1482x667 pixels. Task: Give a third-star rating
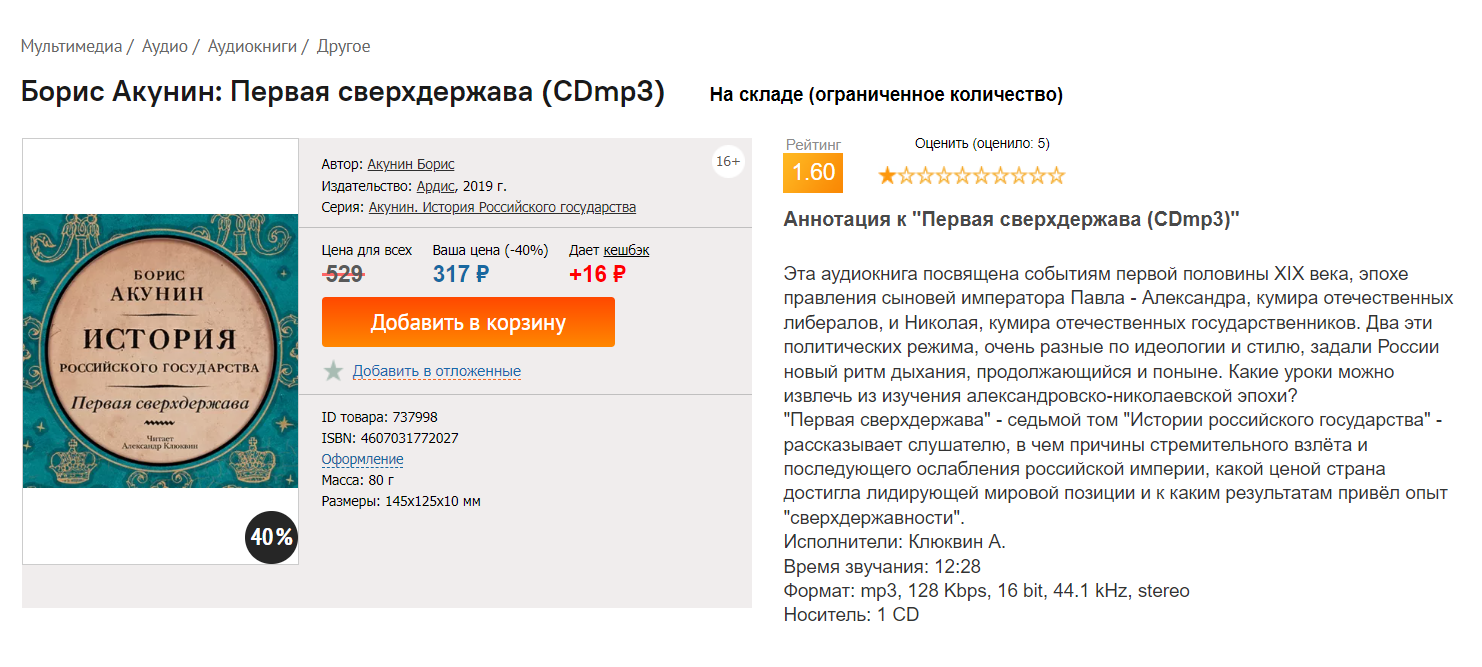tap(925, 177)
